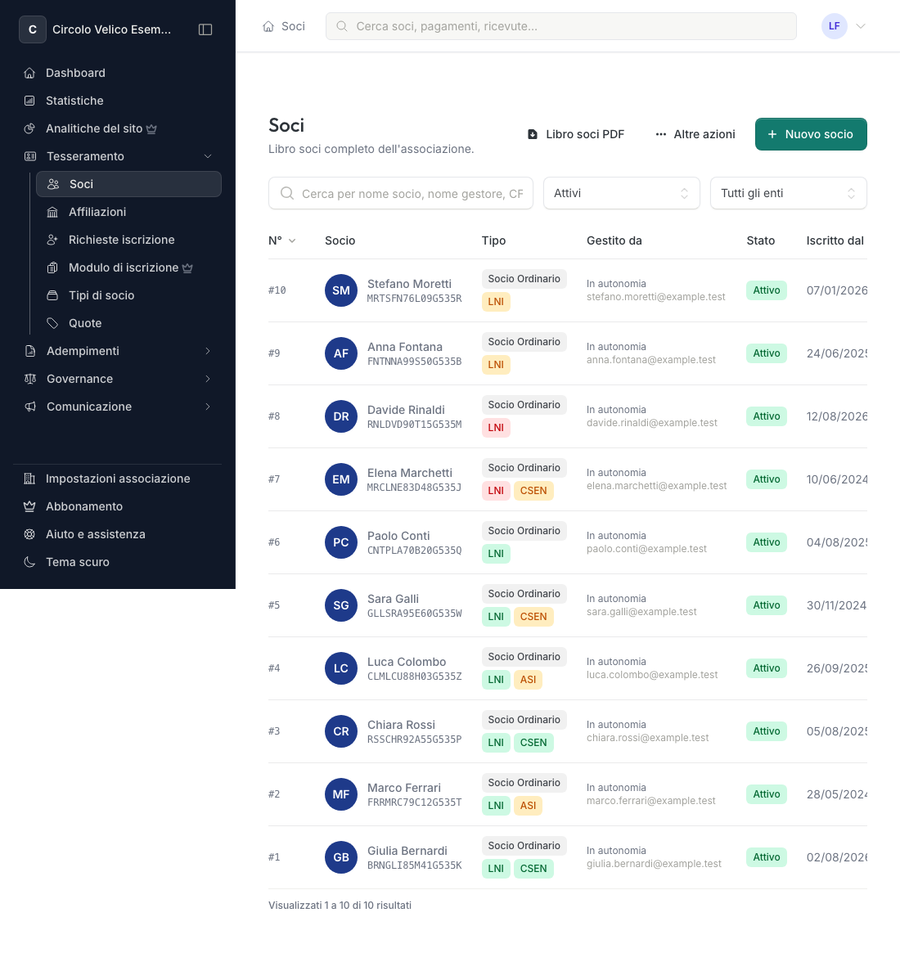The width and height of the screenshot is (900, 971).
Task: Click the Nuovo socio button
Action: tap(811, 134)
